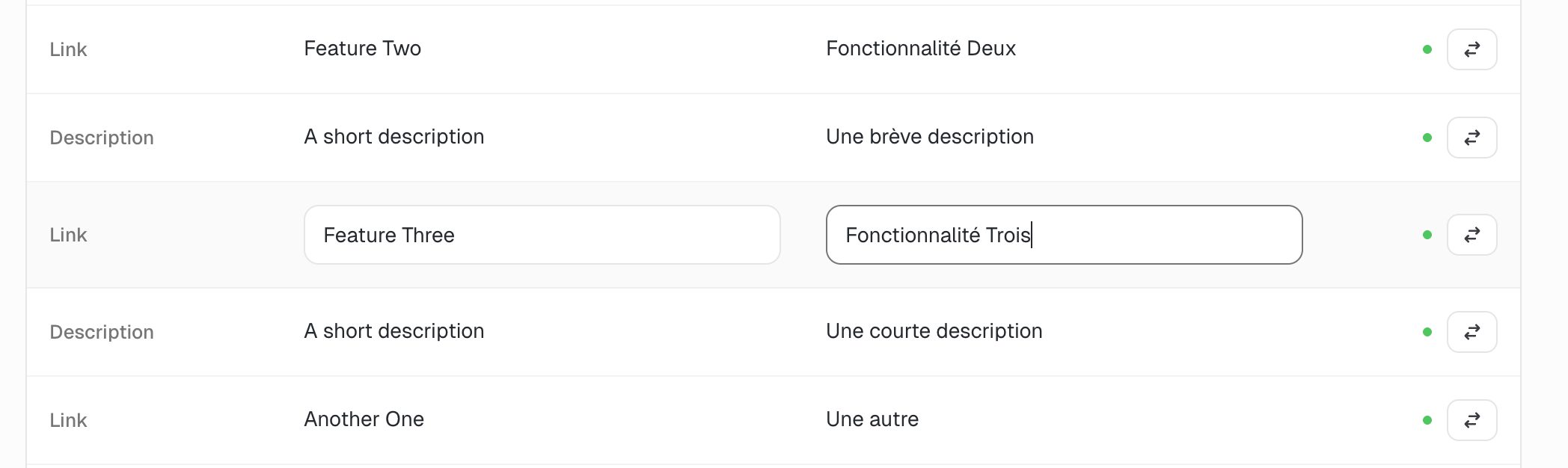Click green status dot for Fonctionnalité Deux
The height and width of the screenshot is (468, 1568).
point(1427,49)
